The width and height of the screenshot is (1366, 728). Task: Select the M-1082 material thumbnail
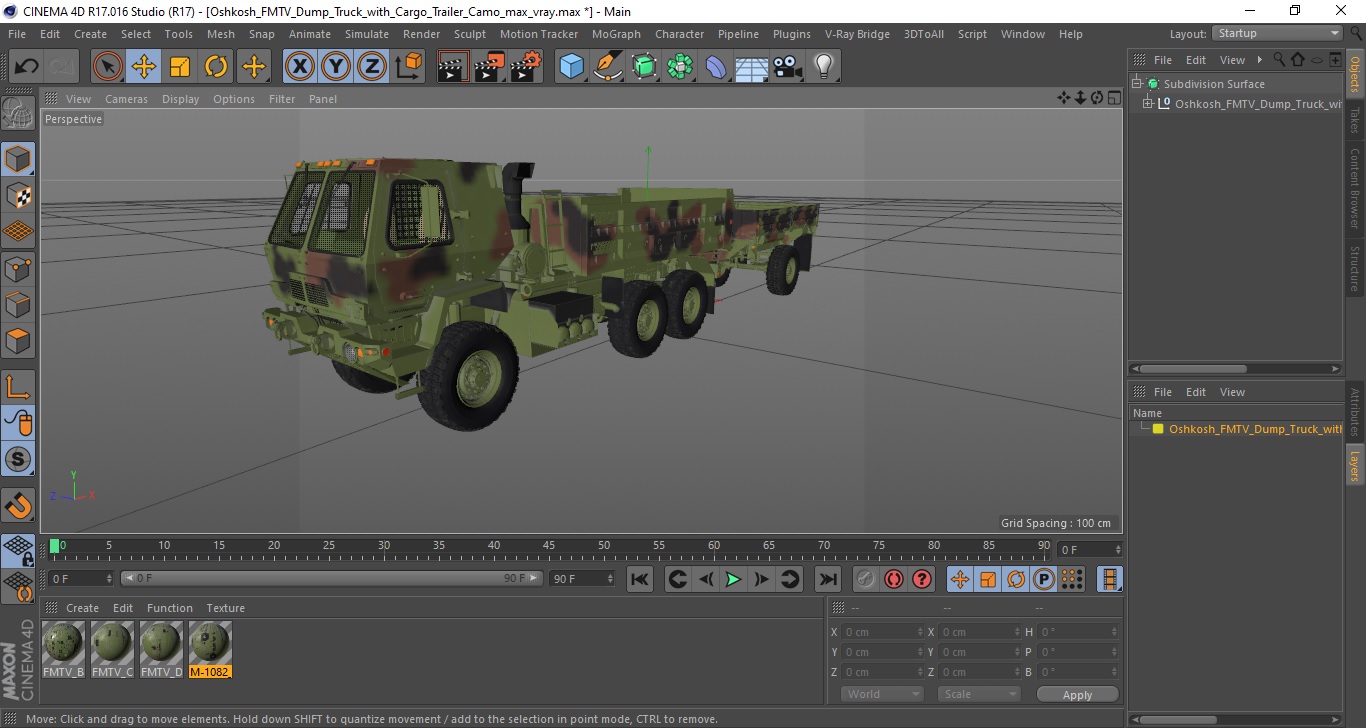(x=210, y=649)
